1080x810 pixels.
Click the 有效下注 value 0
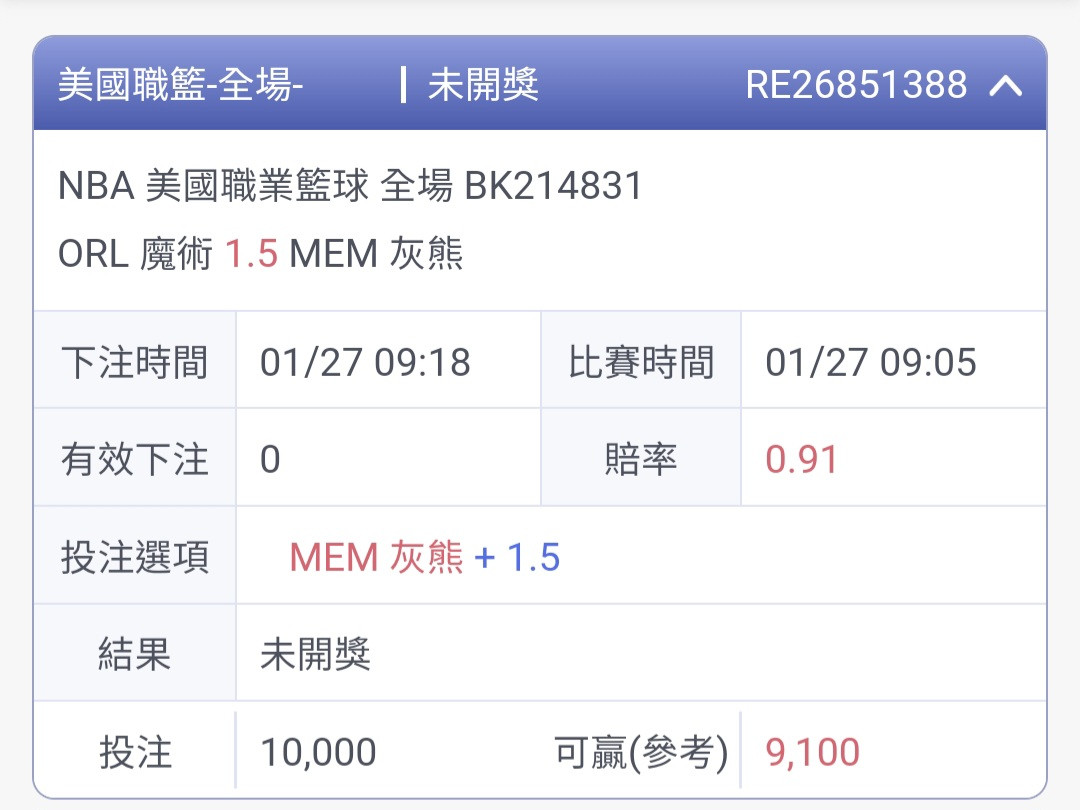270,459
